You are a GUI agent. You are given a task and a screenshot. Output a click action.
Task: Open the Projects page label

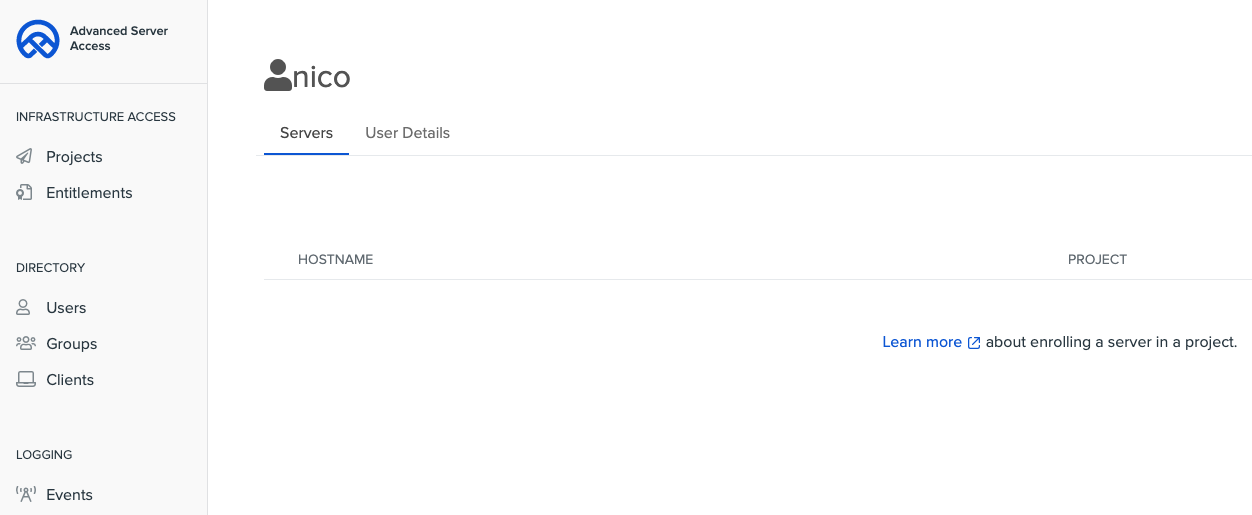(74, 157)
